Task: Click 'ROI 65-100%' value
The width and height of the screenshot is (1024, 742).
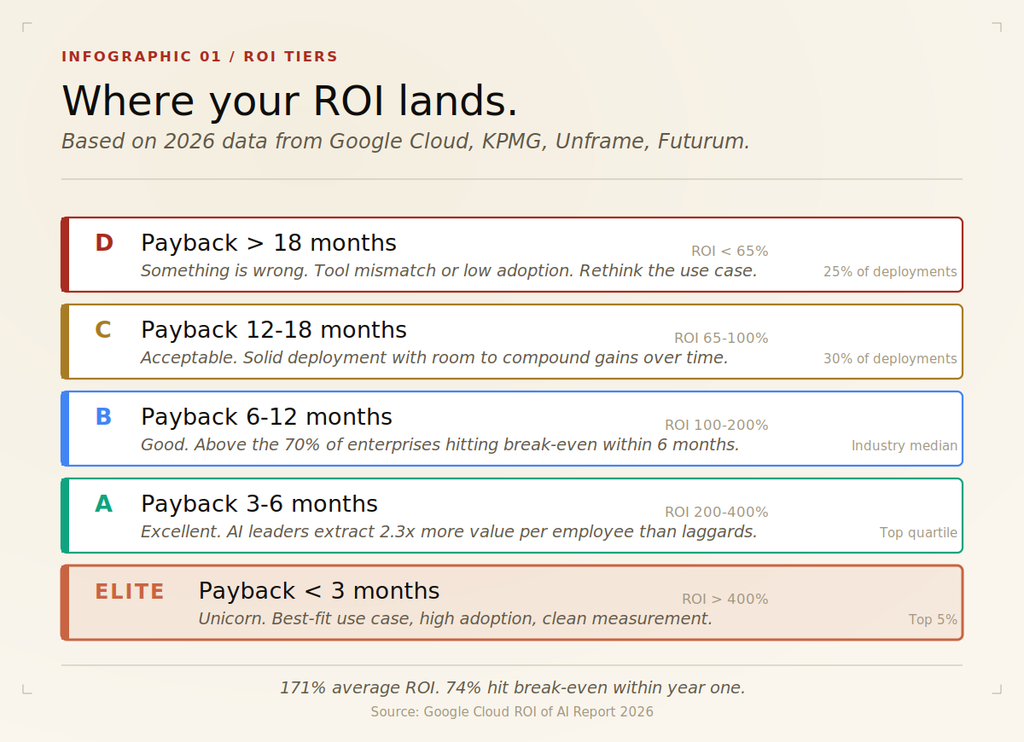Action: 721,338
